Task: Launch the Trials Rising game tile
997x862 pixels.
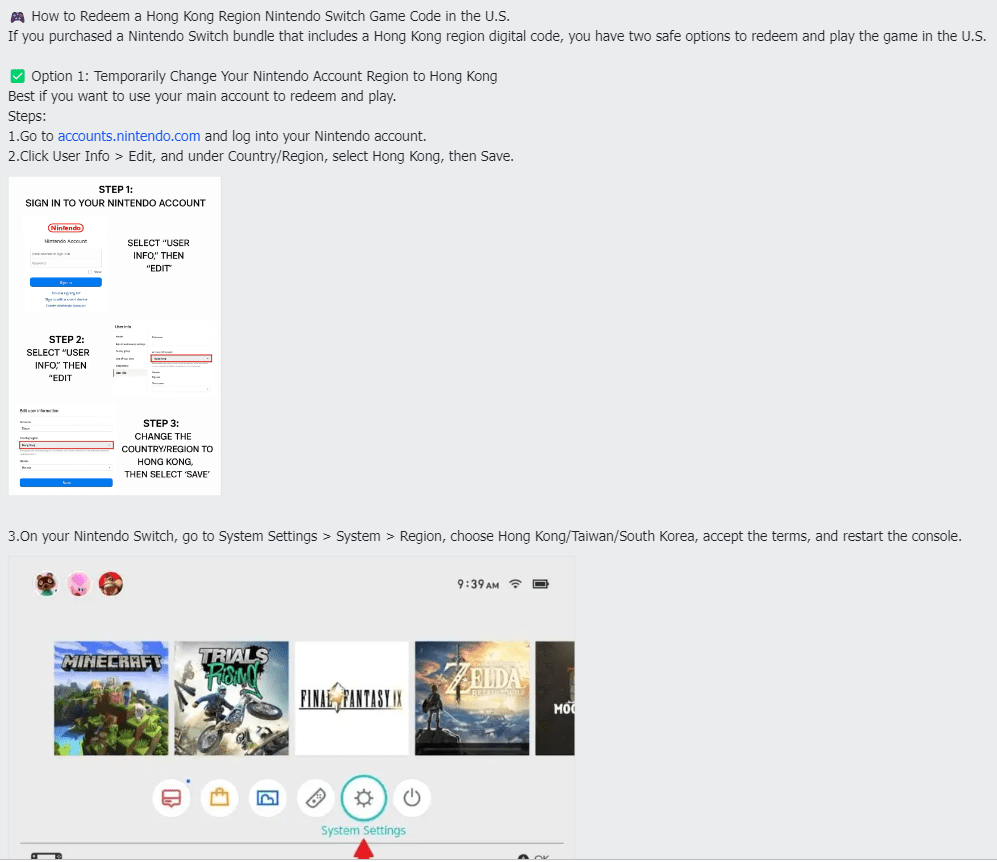Action: coord(231,698)
